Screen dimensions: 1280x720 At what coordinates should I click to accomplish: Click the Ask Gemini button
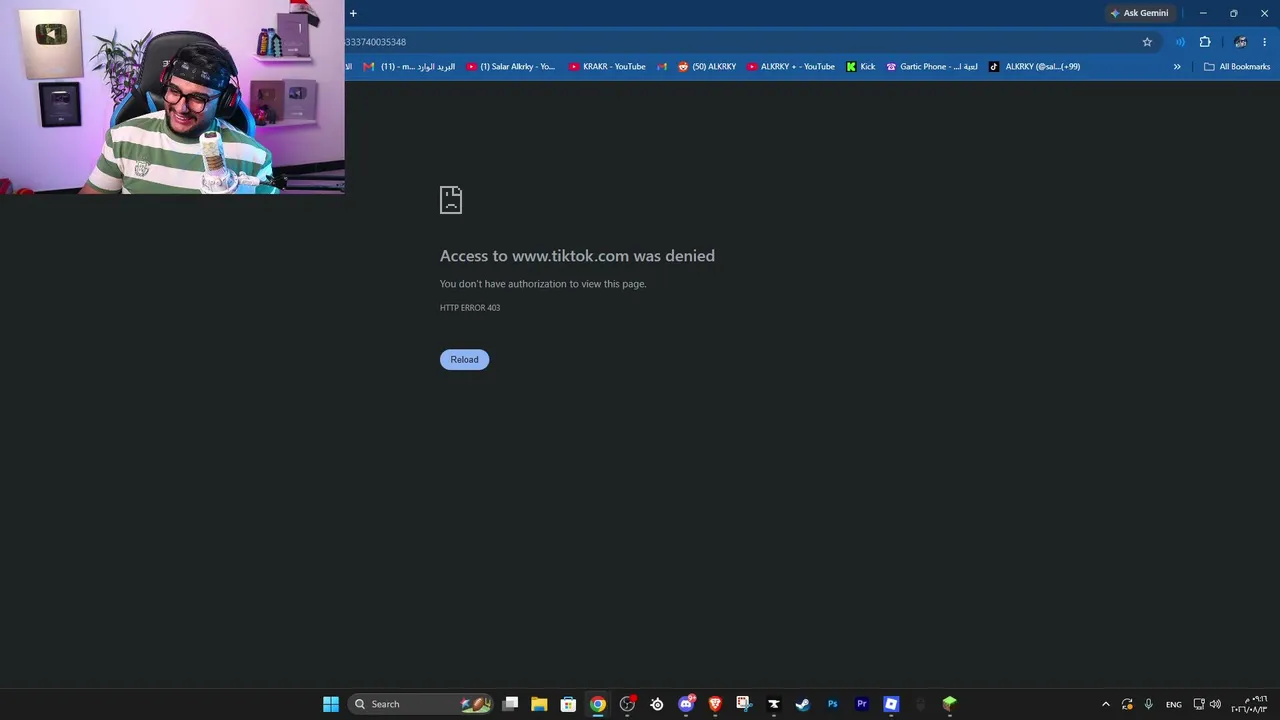click(1139, 13)
